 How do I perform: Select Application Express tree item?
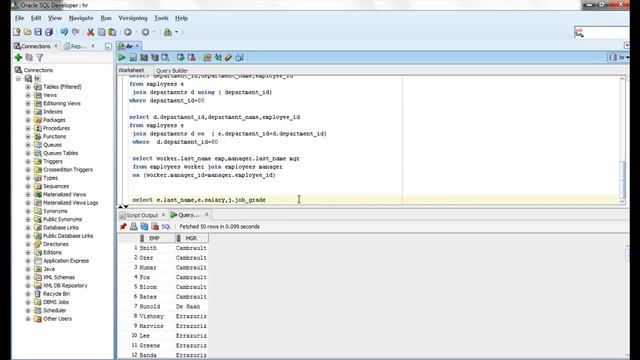66,261
